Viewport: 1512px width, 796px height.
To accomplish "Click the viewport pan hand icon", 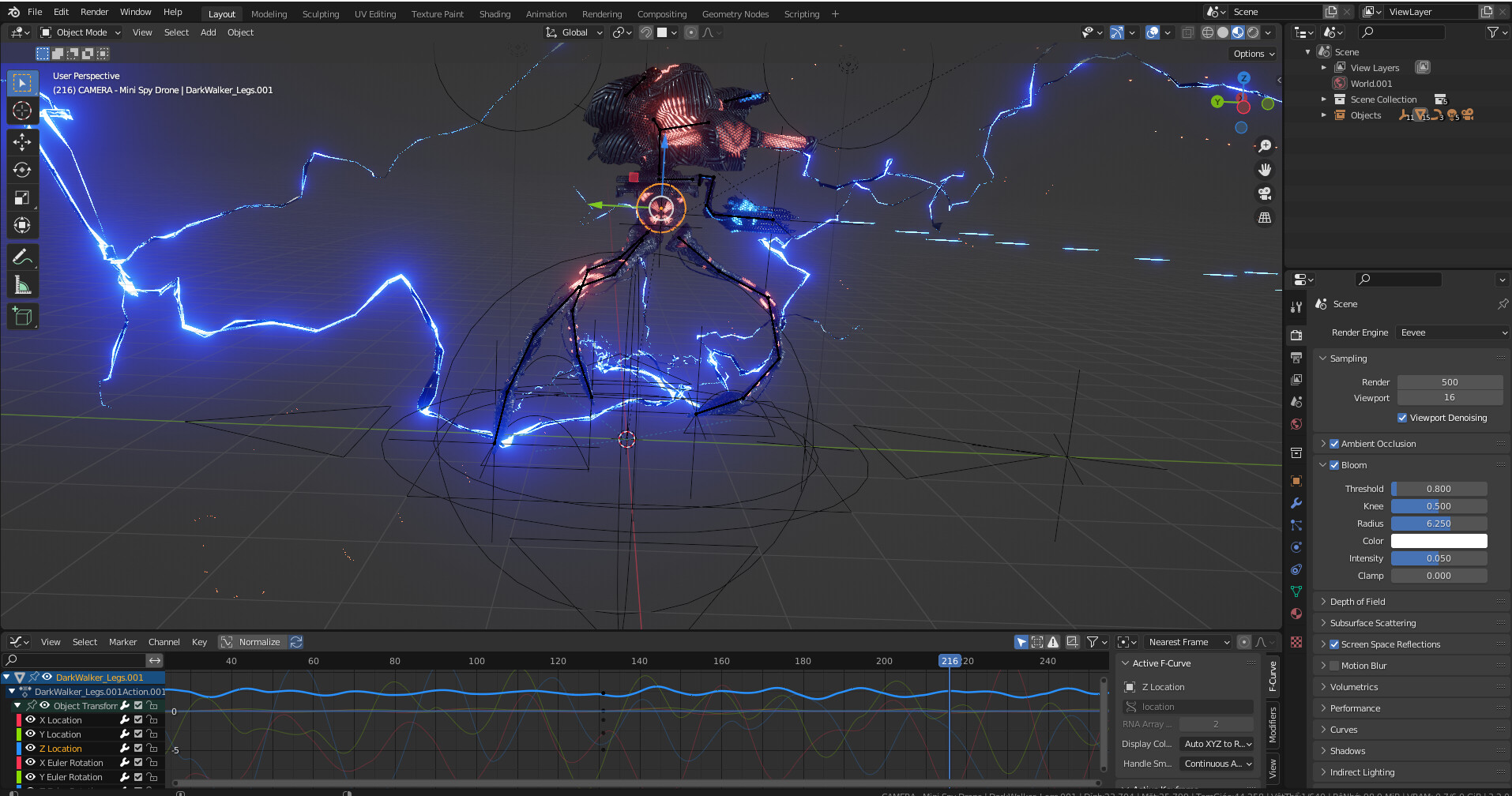I will pyautogui.click(x=1265, y=170).
